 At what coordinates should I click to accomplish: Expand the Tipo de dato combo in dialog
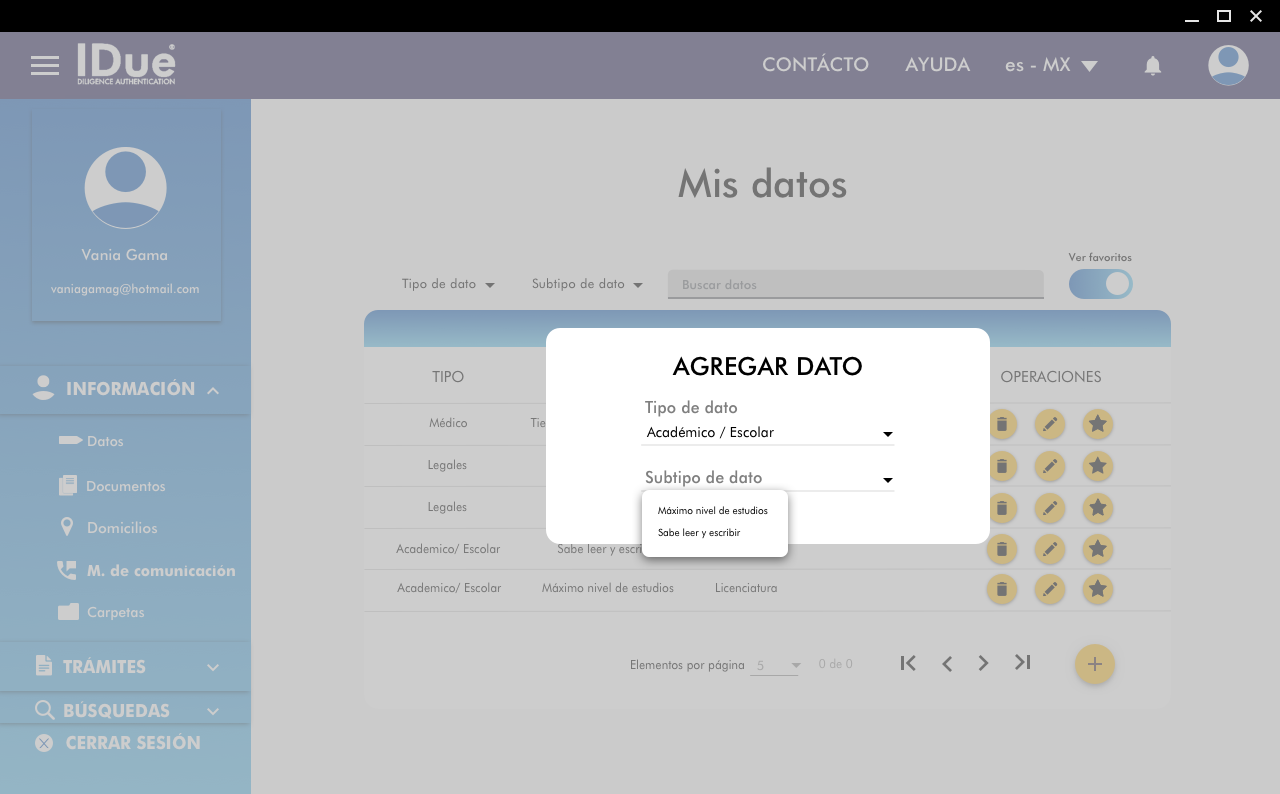coord(767,433)
